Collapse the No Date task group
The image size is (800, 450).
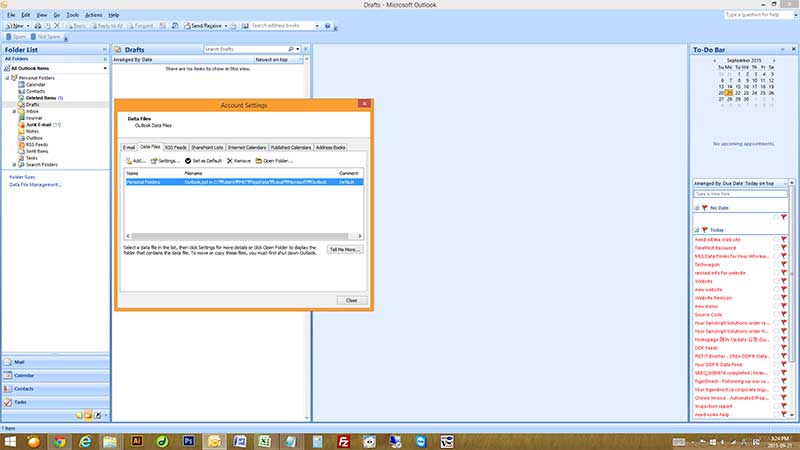[x=697, y=208]
